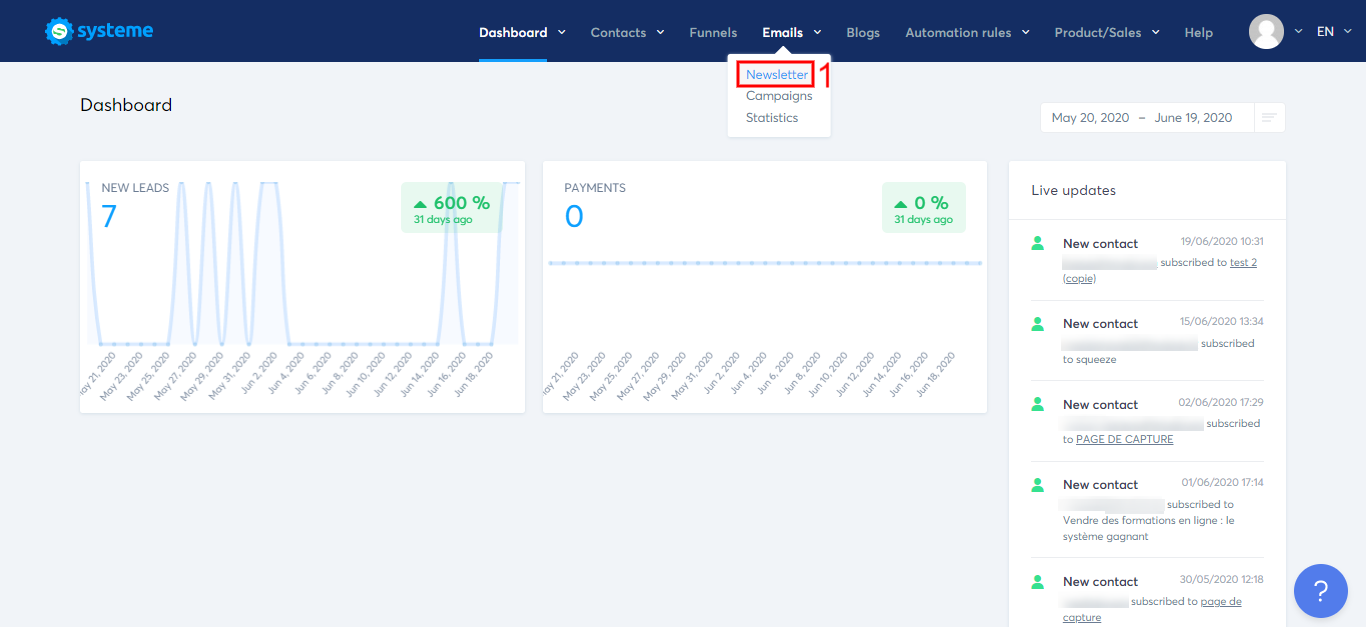Open the blue help question-mark bubble
This screenshot has height=627, width=1366.
point(1320,591)
